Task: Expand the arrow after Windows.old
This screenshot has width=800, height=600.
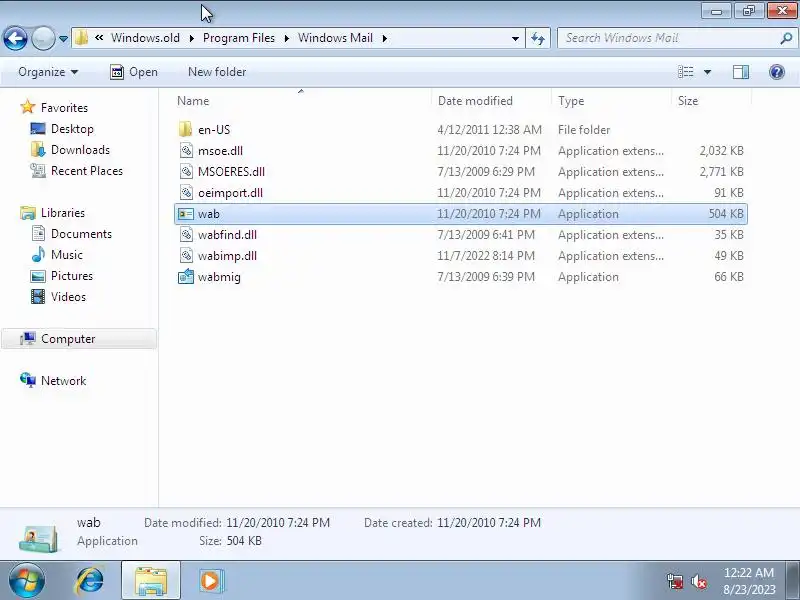Action: 191,38
